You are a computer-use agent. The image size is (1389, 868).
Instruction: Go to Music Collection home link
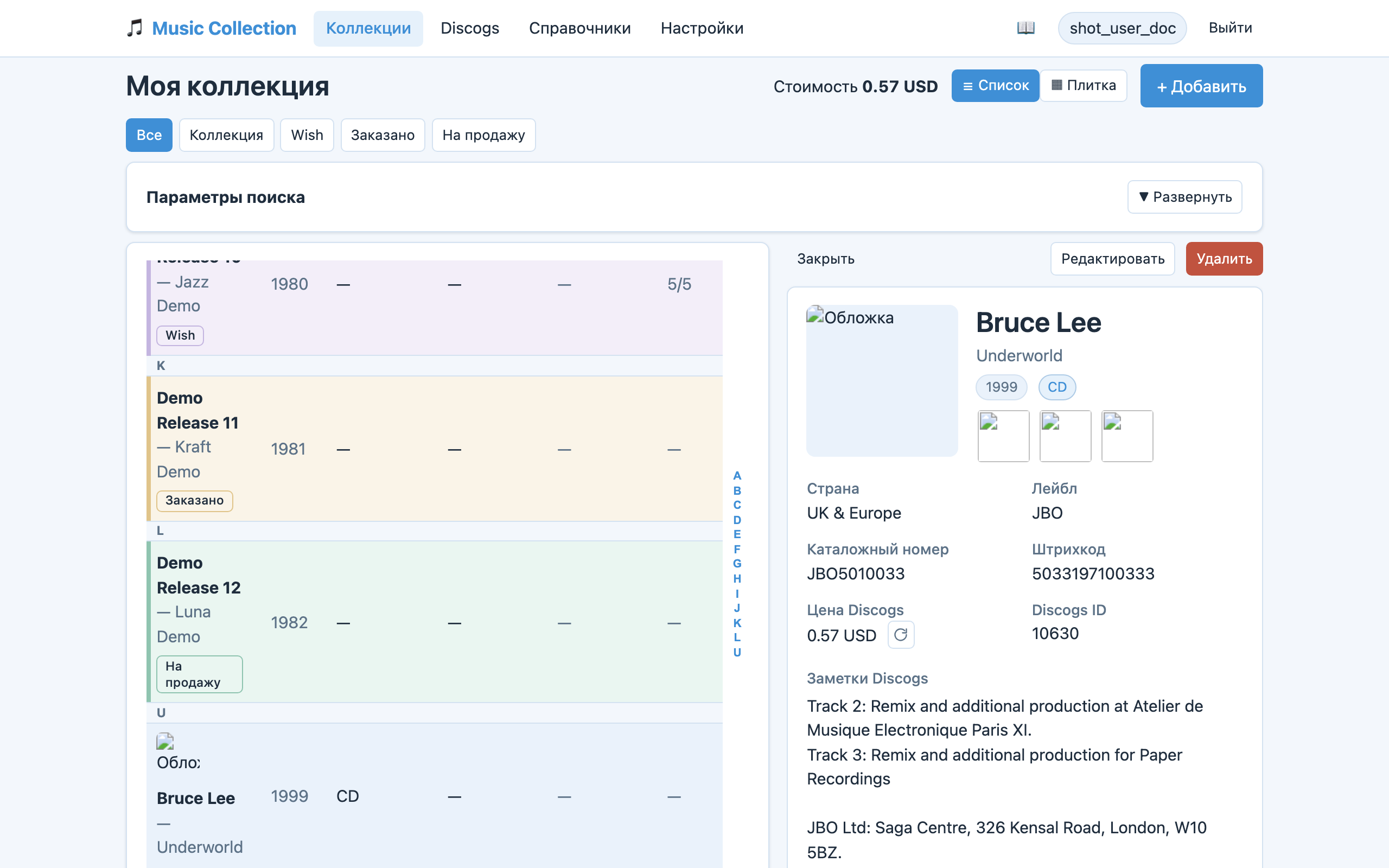[224, 28]
